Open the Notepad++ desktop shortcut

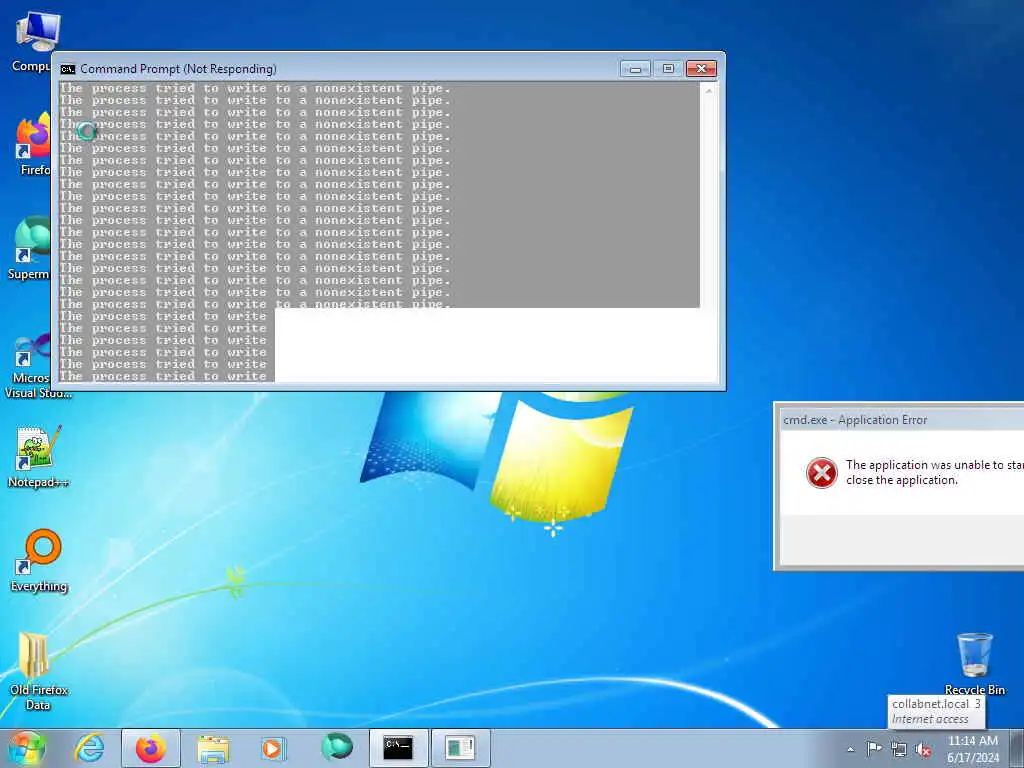pos(37,456)
